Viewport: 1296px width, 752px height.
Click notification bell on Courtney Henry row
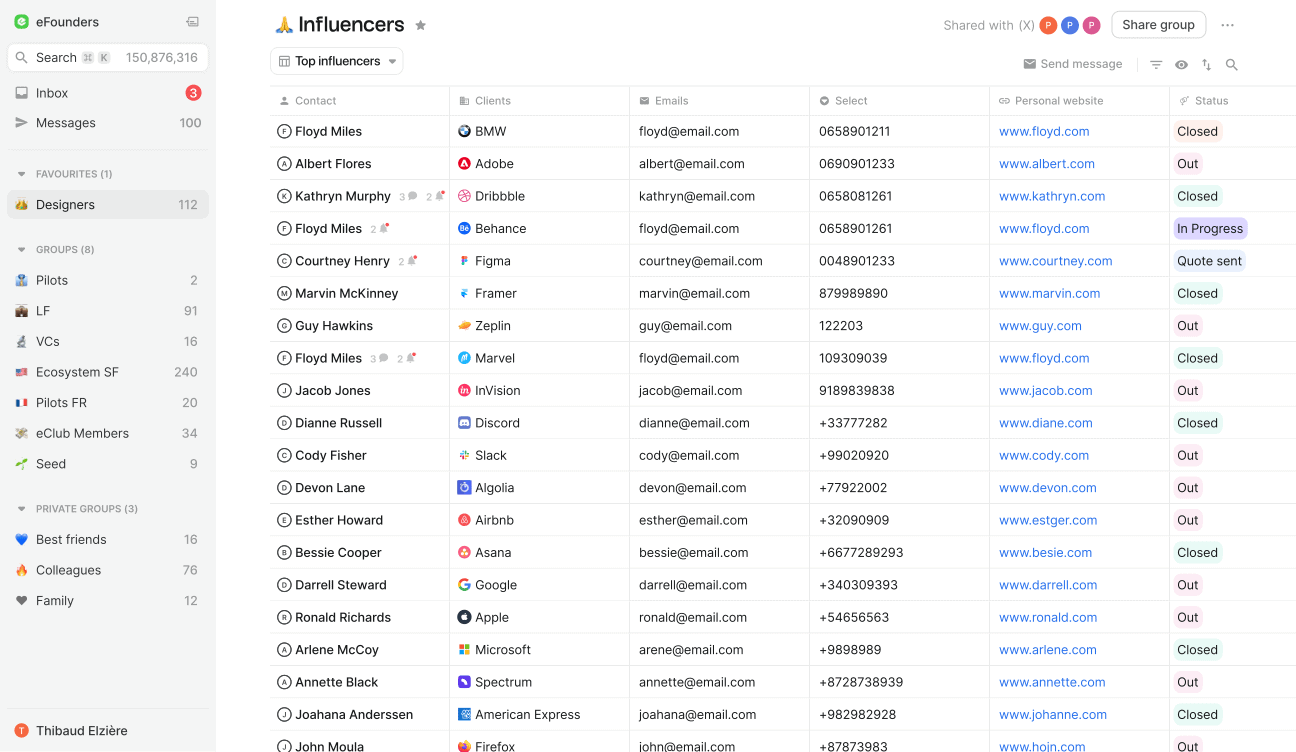412,261
